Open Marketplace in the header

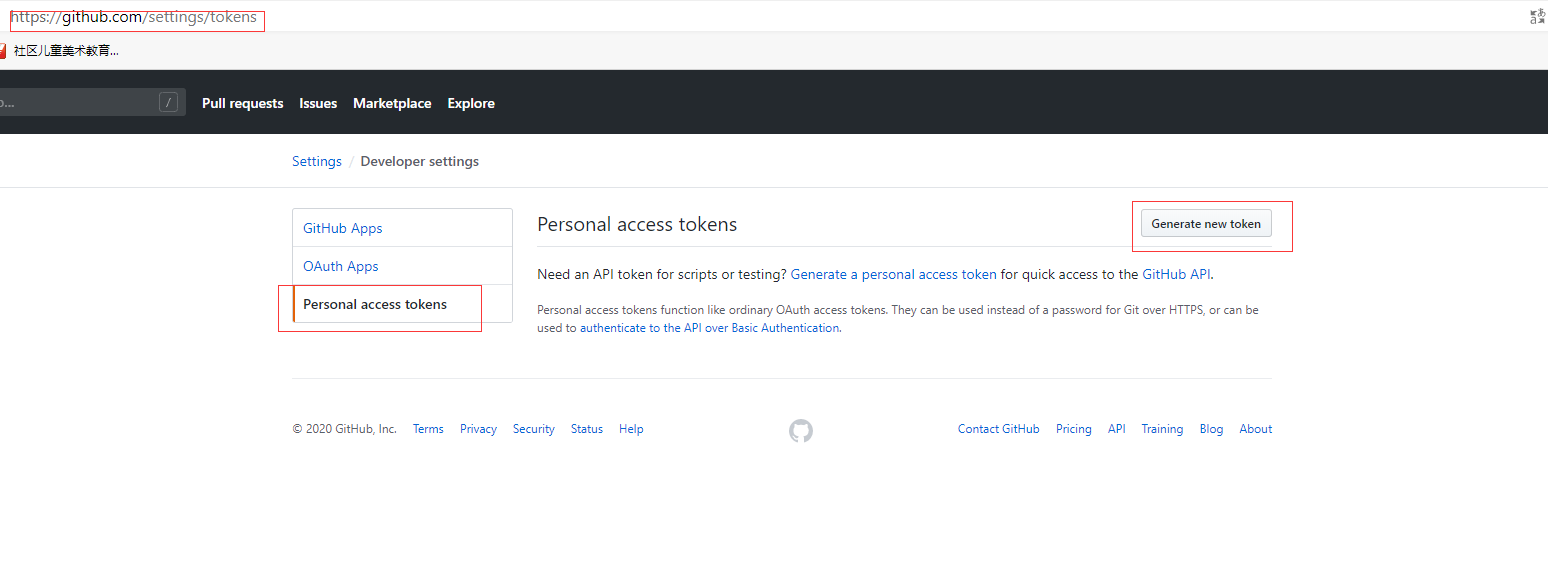click(x=392, y=103)
